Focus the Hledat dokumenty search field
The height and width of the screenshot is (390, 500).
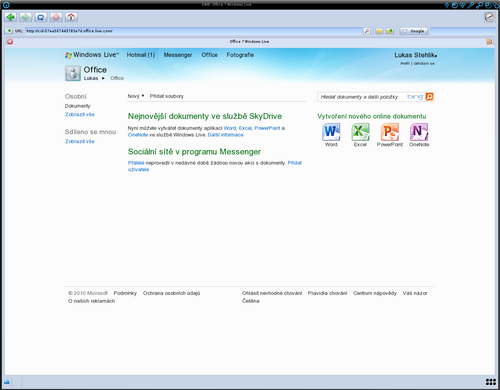point(362,97)
